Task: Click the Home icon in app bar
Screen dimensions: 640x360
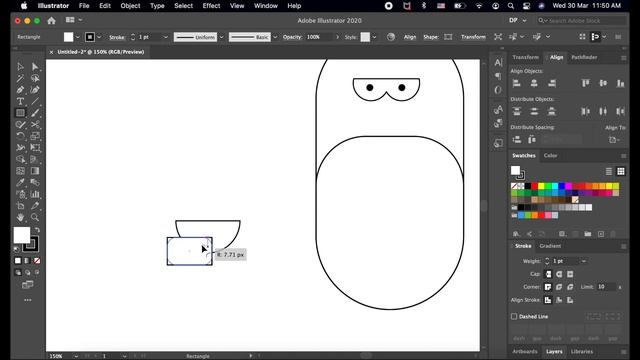Action: 51,20
